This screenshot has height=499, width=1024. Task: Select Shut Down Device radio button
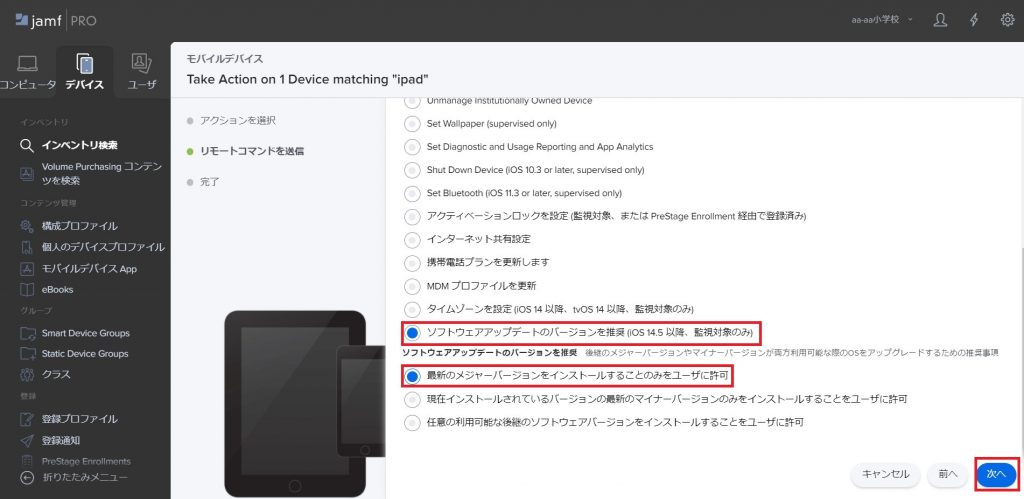(412, 170)
